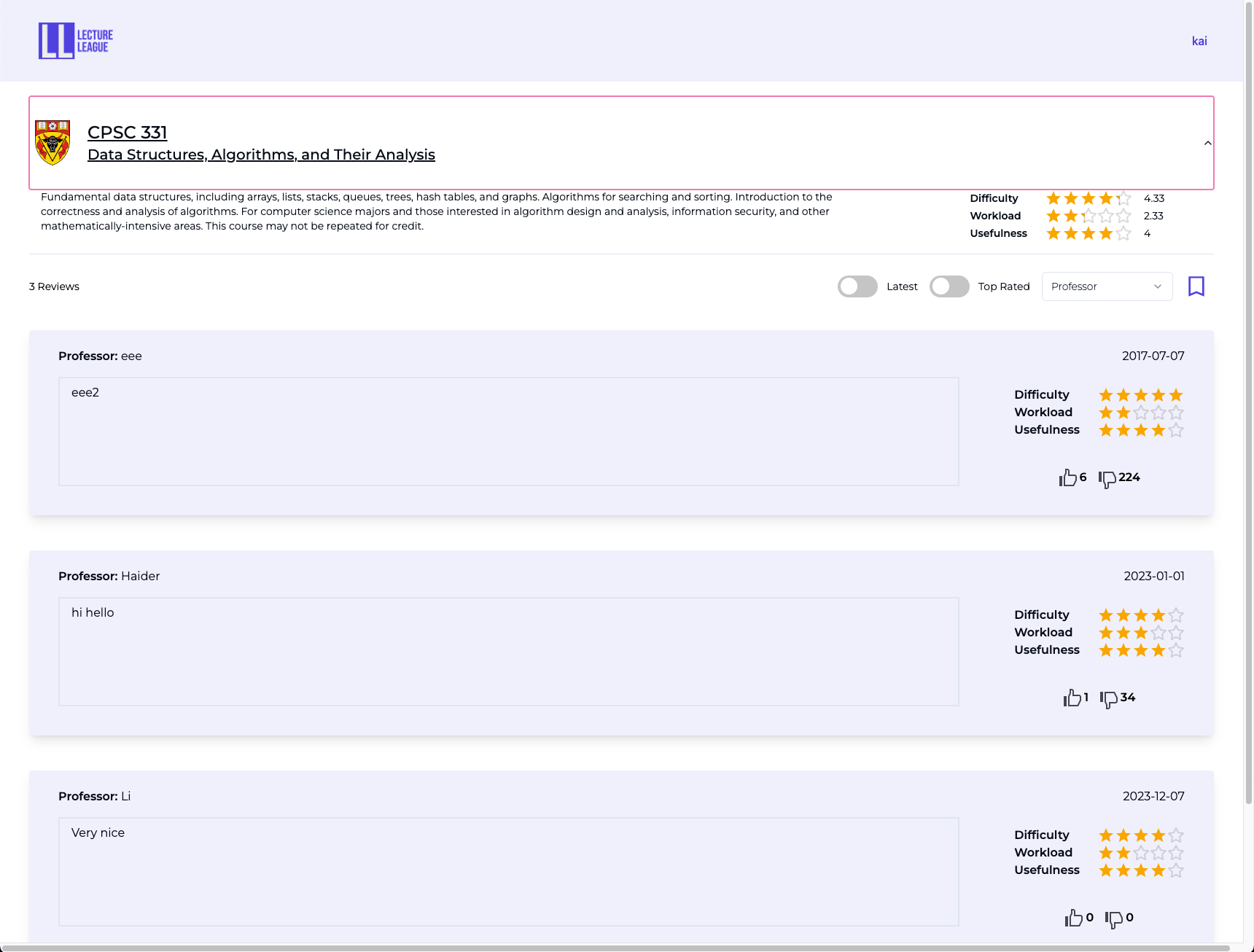Dislike the Professor Li review
1254x952 pixels.
click(x=1113, y=918)
